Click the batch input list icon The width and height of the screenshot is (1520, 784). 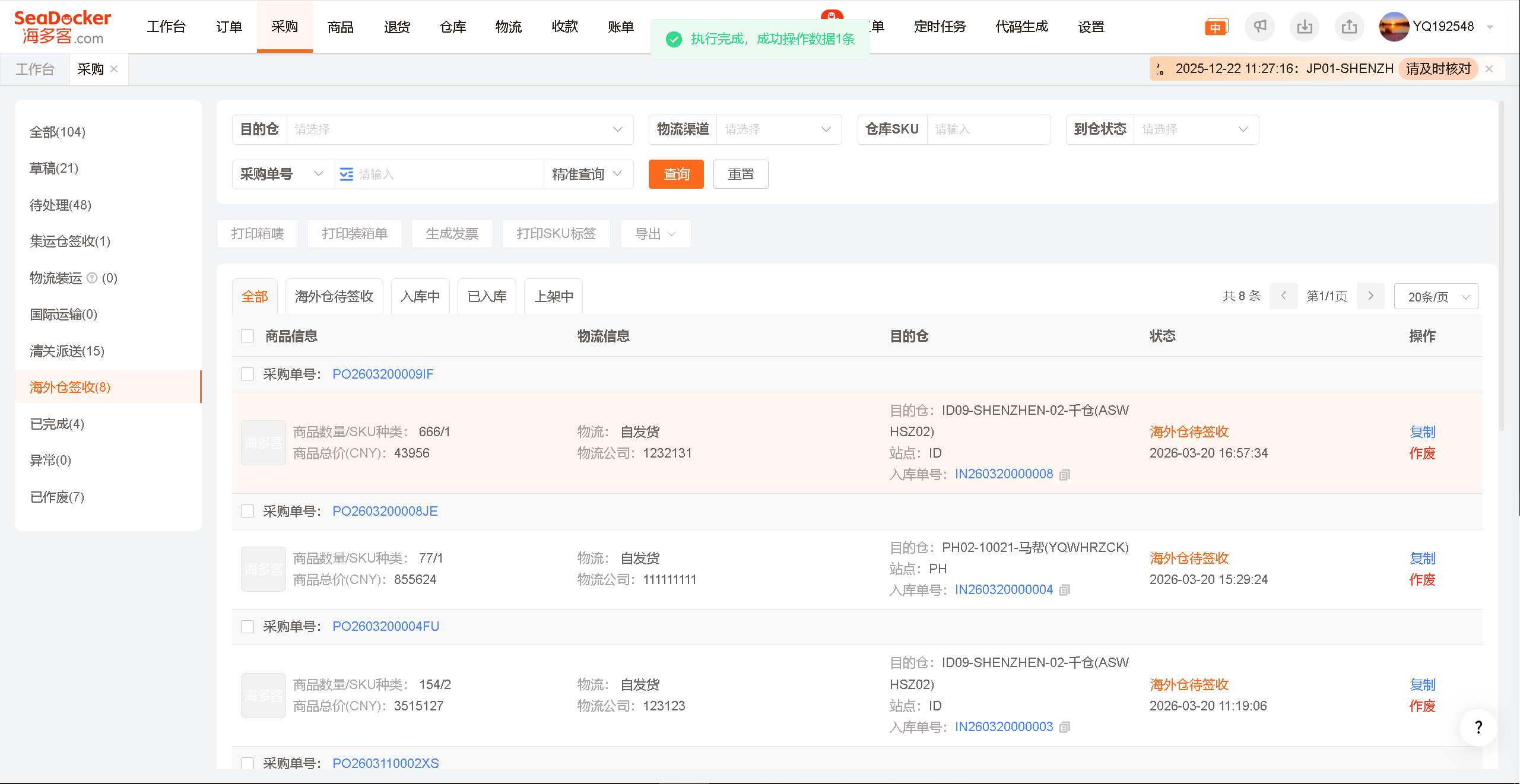click(347, 174)
